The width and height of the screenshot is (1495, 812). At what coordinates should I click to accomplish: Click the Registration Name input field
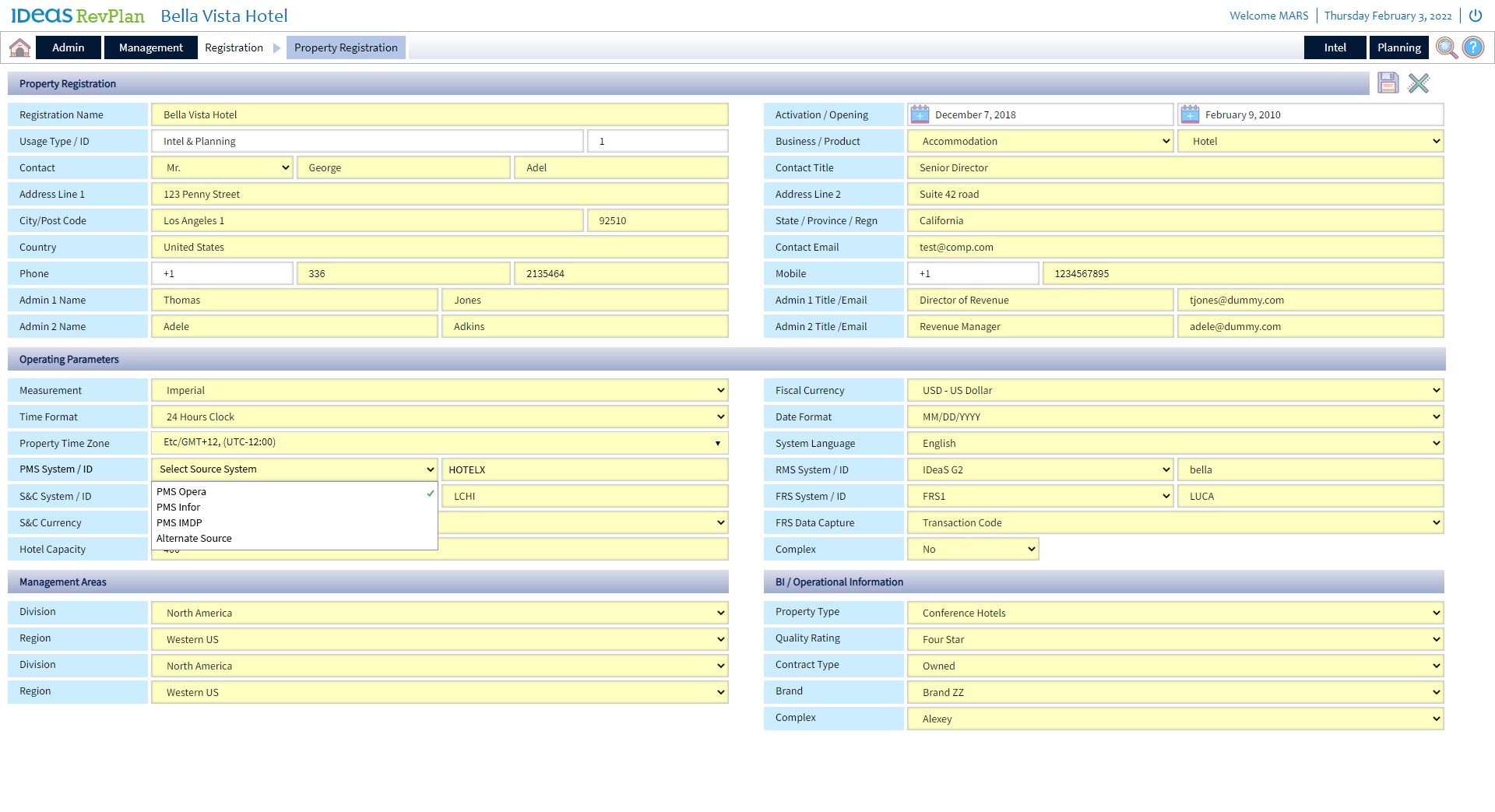(x=440, y=115)
